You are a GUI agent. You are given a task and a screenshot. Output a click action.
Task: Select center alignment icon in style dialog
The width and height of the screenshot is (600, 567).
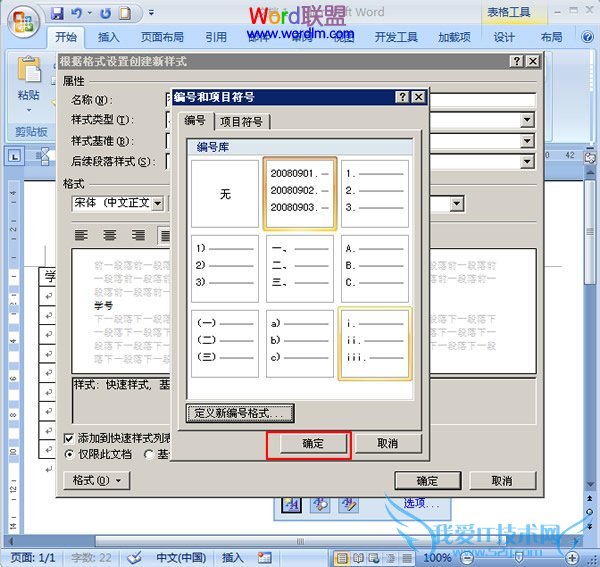point(110,235)
